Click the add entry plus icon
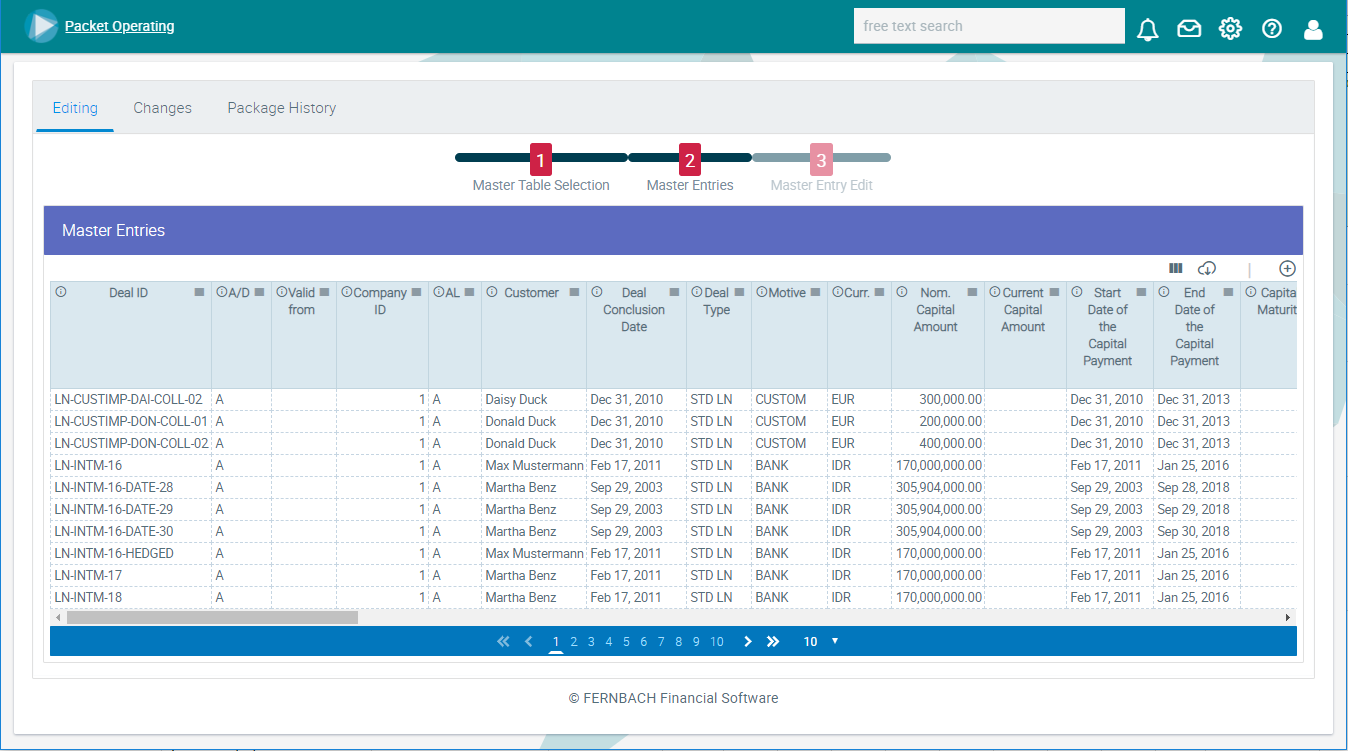The width and height of the screenshot is (1348, 751). 1287,268
